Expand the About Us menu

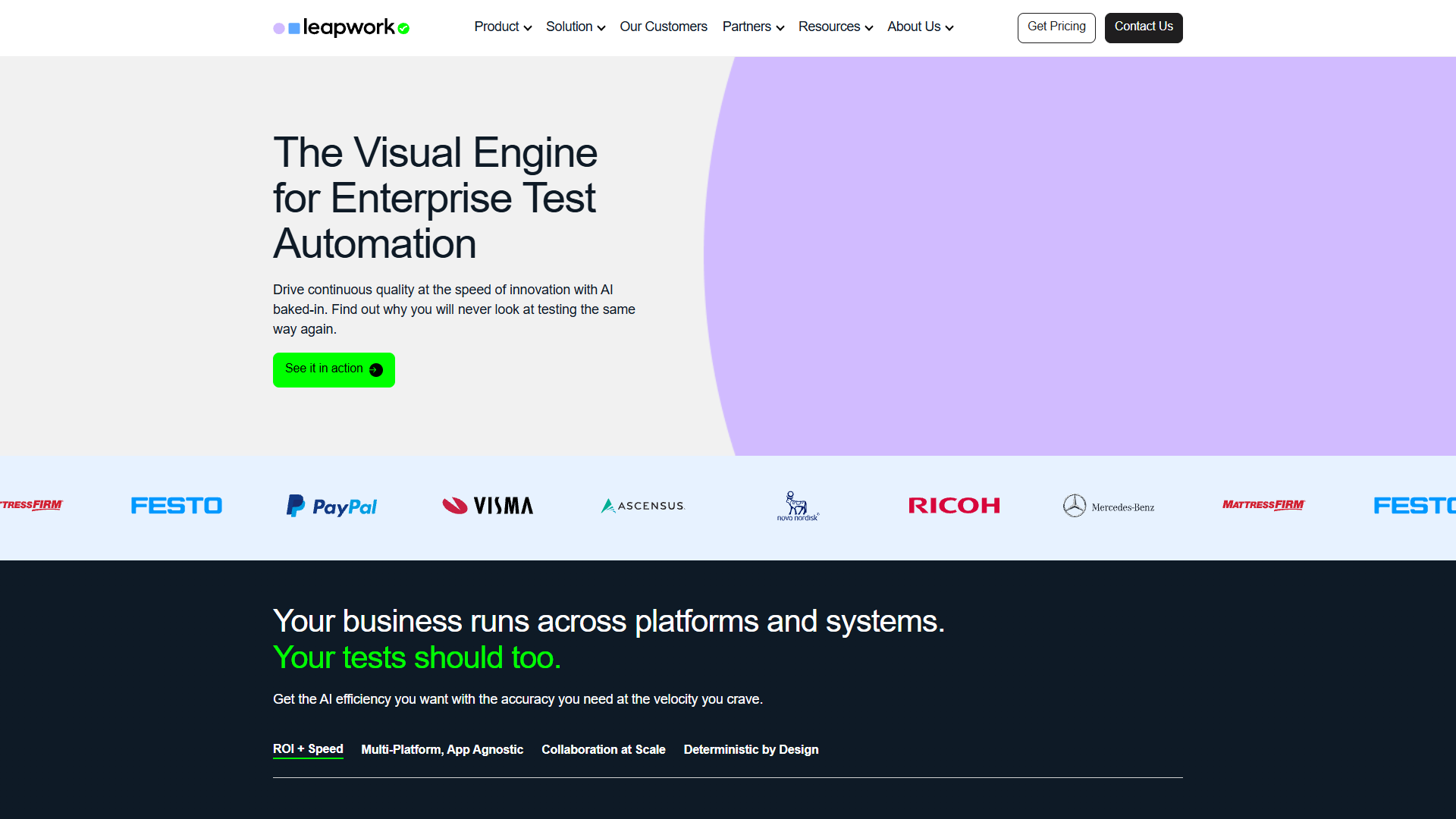(x=921, y=27)
